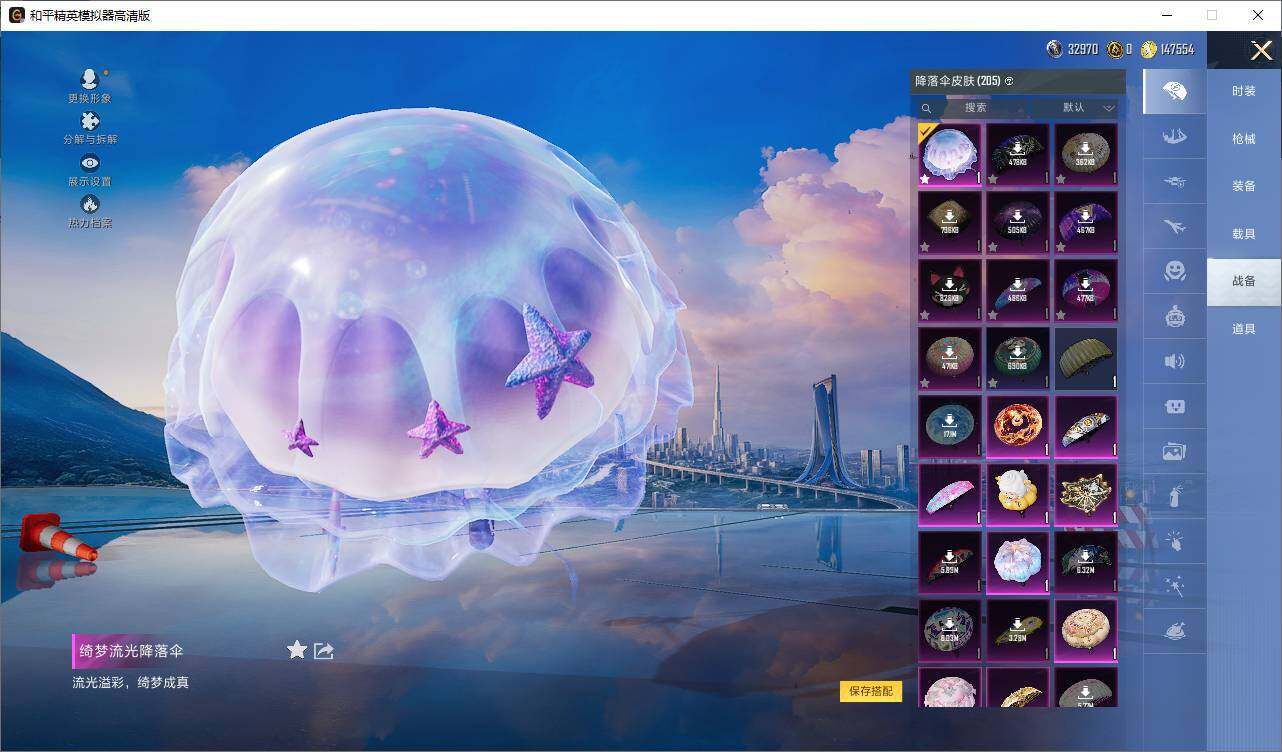The width and height of the screenshot is (1282, 752).
Task: Select the yellow duck parachute skin
Action: point(1018,495)
